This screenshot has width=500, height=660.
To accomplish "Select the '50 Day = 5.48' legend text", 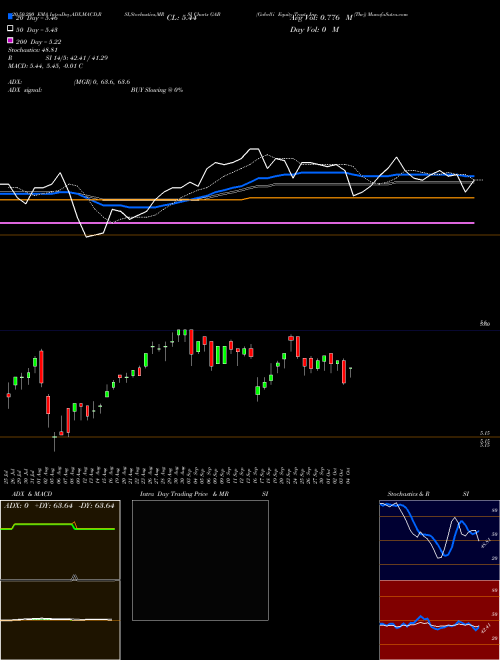I will point(37,30).
